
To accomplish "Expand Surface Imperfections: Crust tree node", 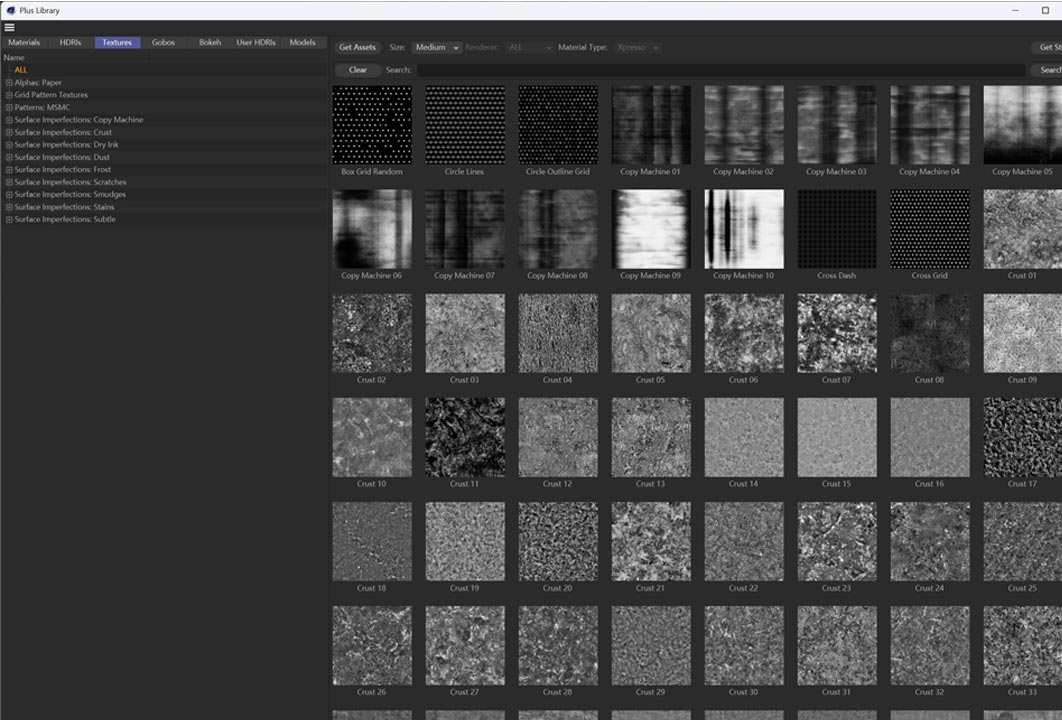I will [x=9, y=132].
